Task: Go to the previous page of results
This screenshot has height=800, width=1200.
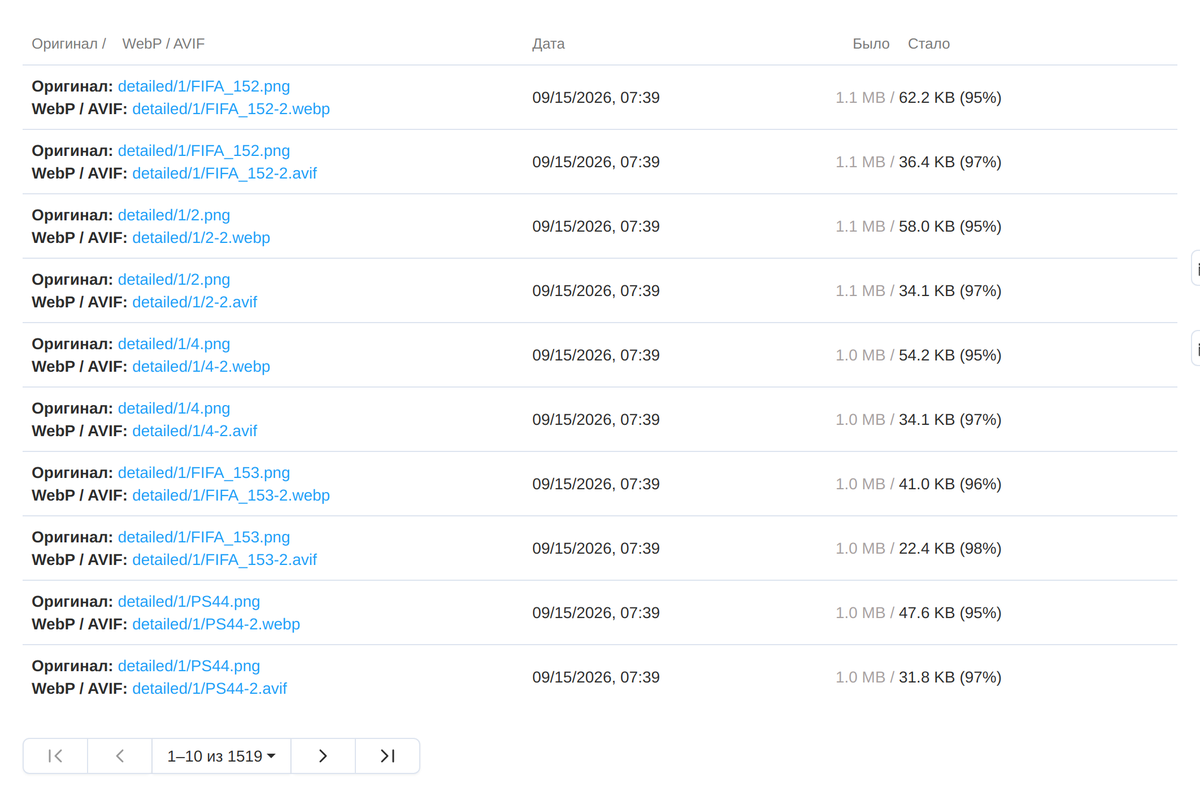Action: (x=120, y=756)
